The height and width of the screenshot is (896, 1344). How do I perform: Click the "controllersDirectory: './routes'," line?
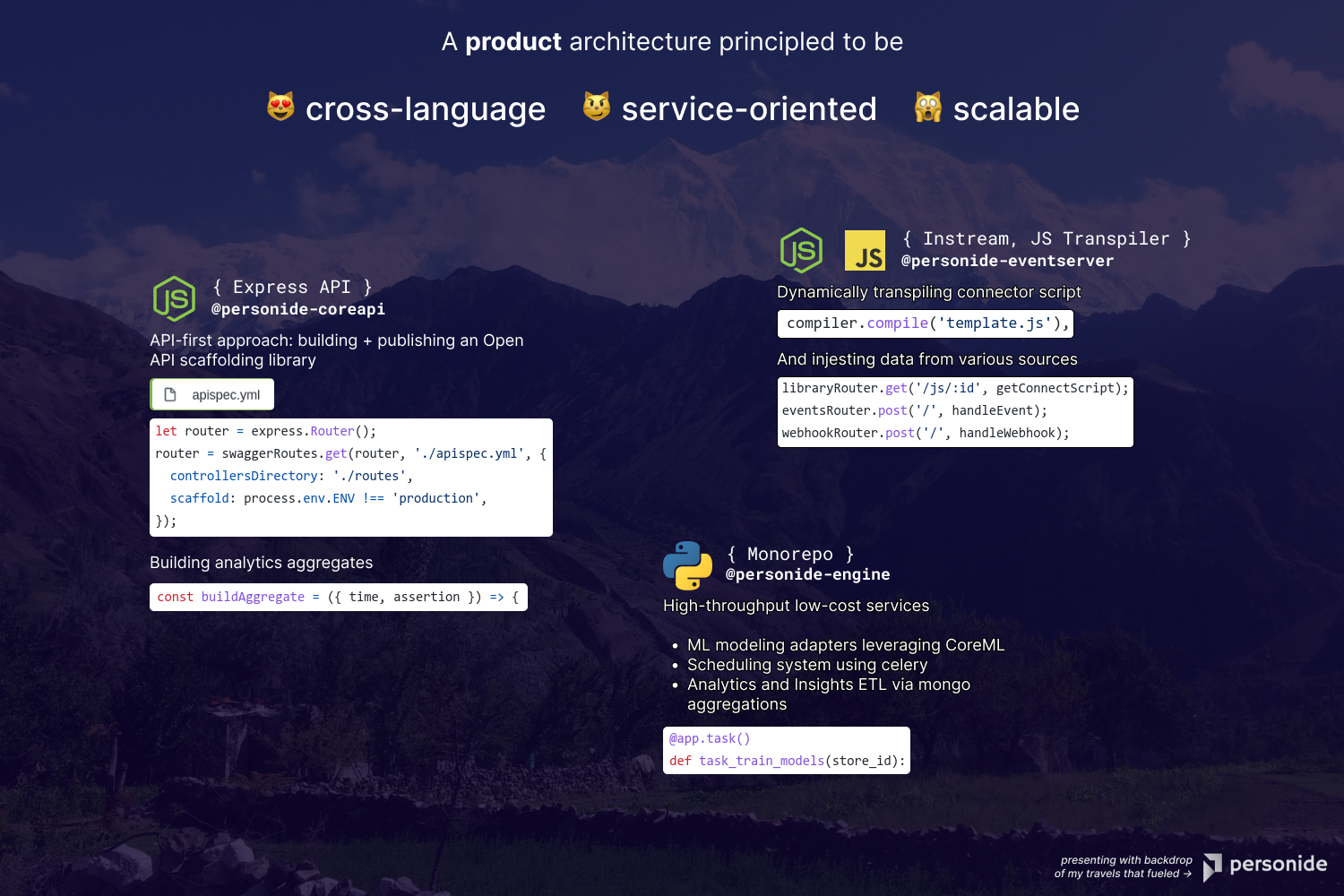pos(291,476)
